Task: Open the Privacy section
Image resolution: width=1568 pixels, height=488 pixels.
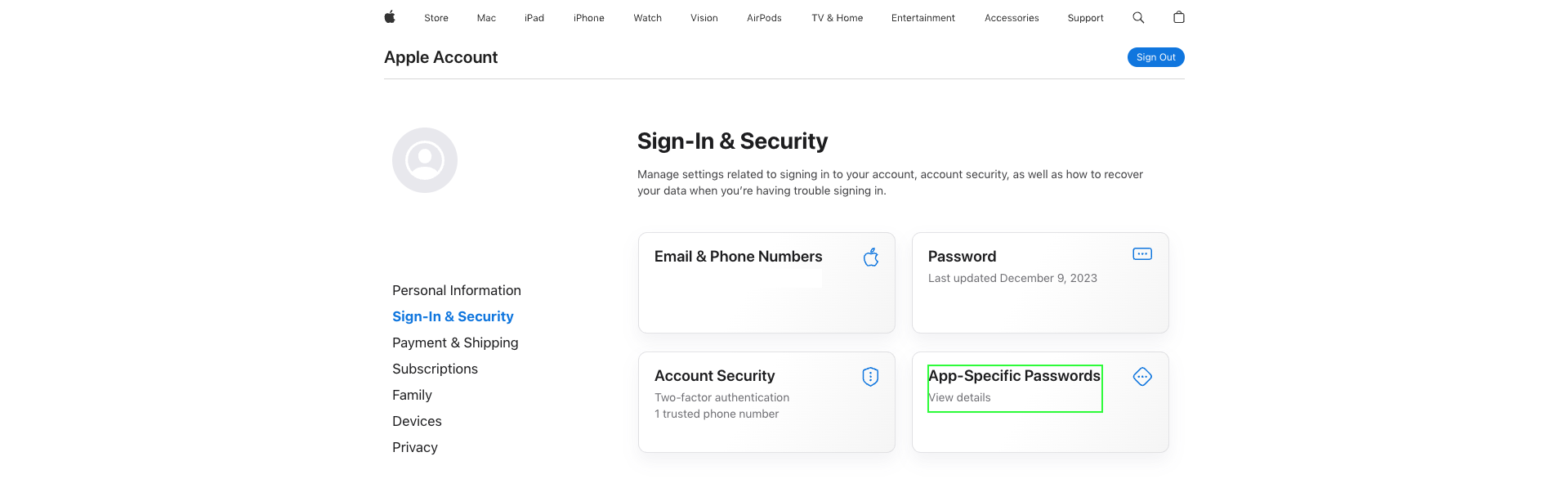Action: tap(415, 447)
